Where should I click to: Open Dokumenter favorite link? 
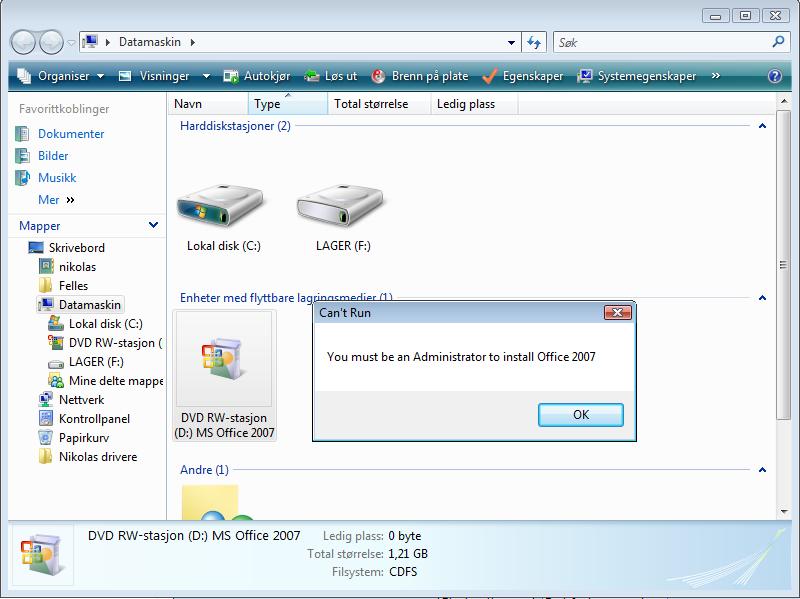(71, 134)
